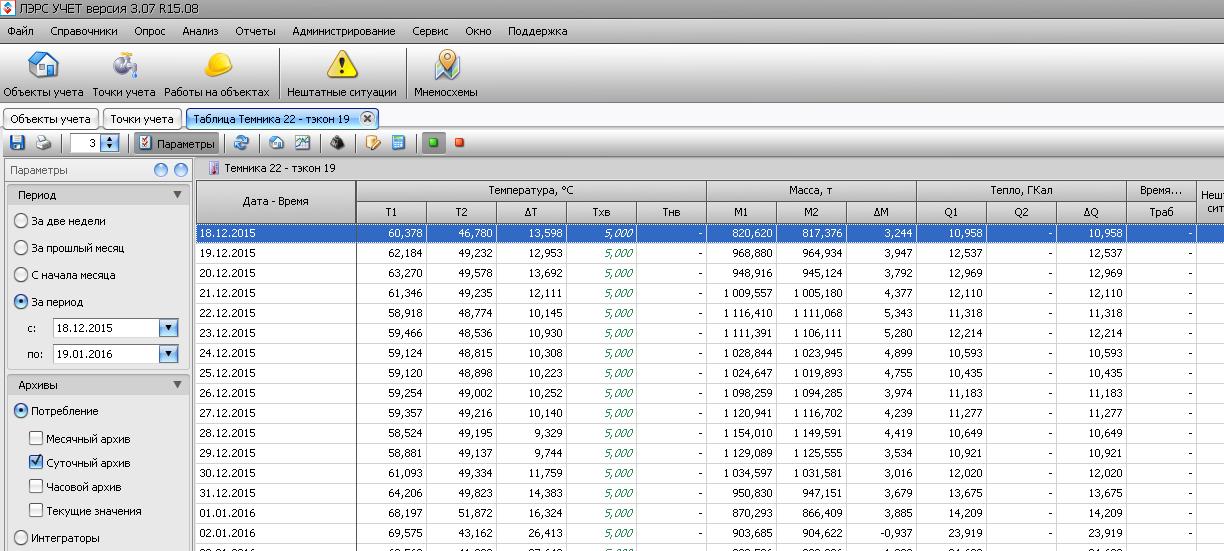The width and height of the screenshot is (1224, 551).
Task: Select the Потребление archive option
Action: (x=56, y=411)
